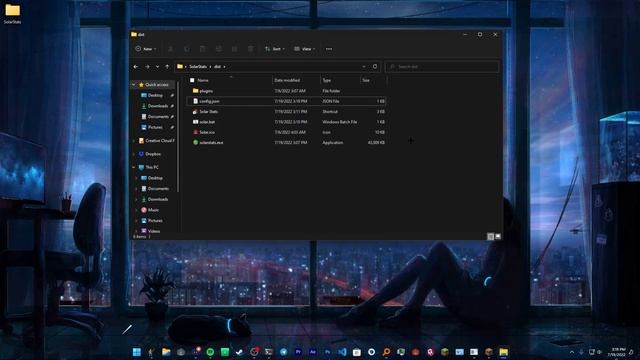The image size is (640, 360).
Task: Open Photoshop from the taskbar
Action: point(327,352)
